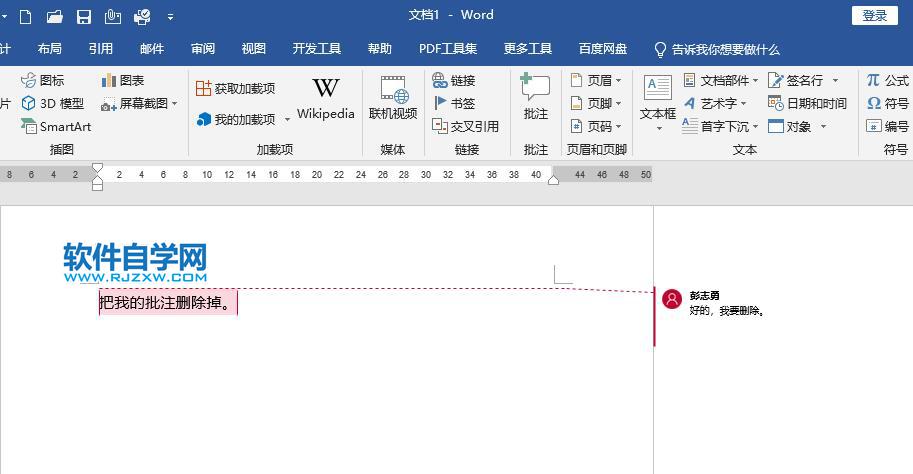913x474 pixels.
Task: Click the New document icon in quick access toolbar
Action: point(26,17)
